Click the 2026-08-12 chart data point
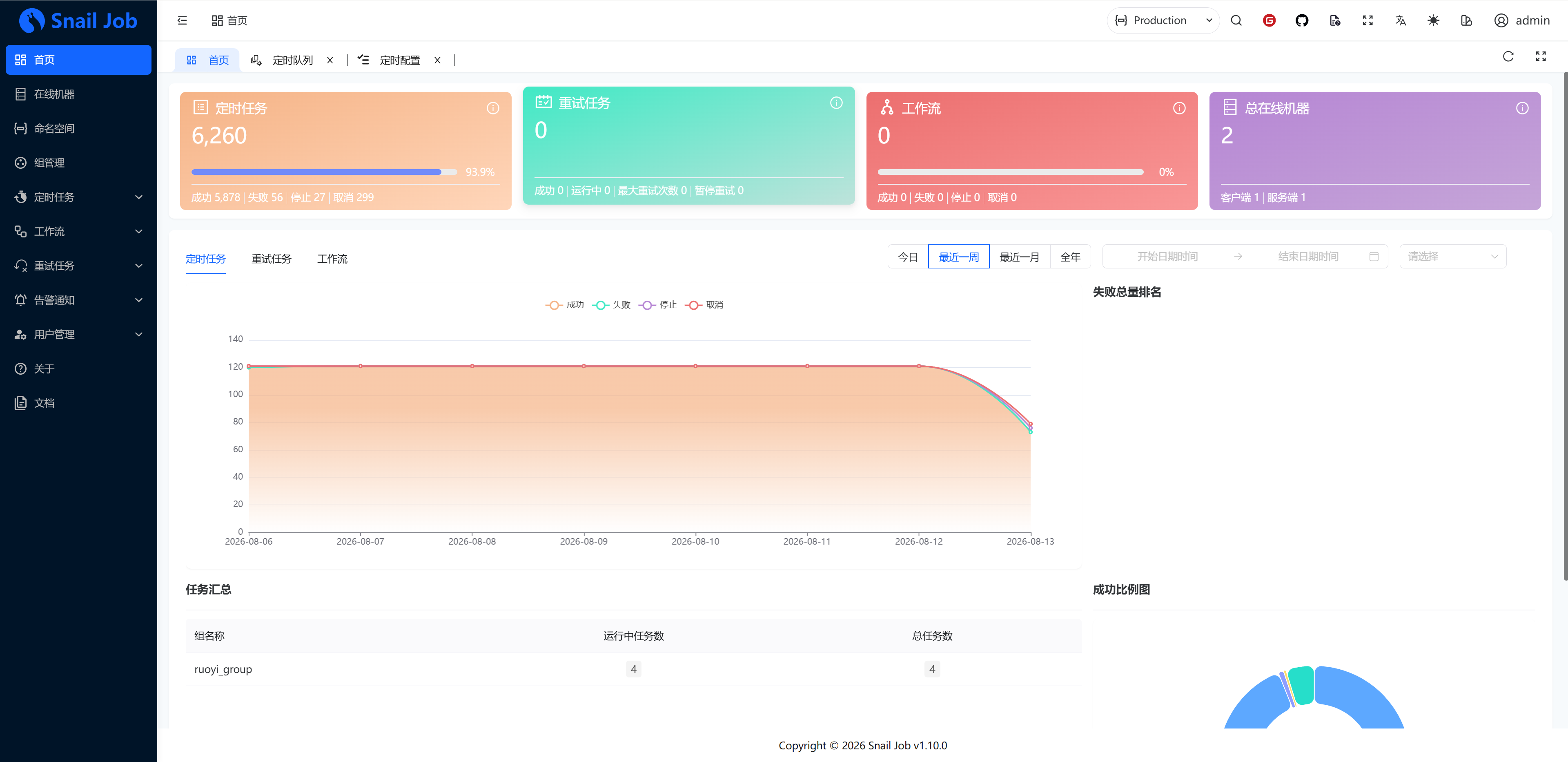The image size is (1568, 762). [x=919, y=366]
